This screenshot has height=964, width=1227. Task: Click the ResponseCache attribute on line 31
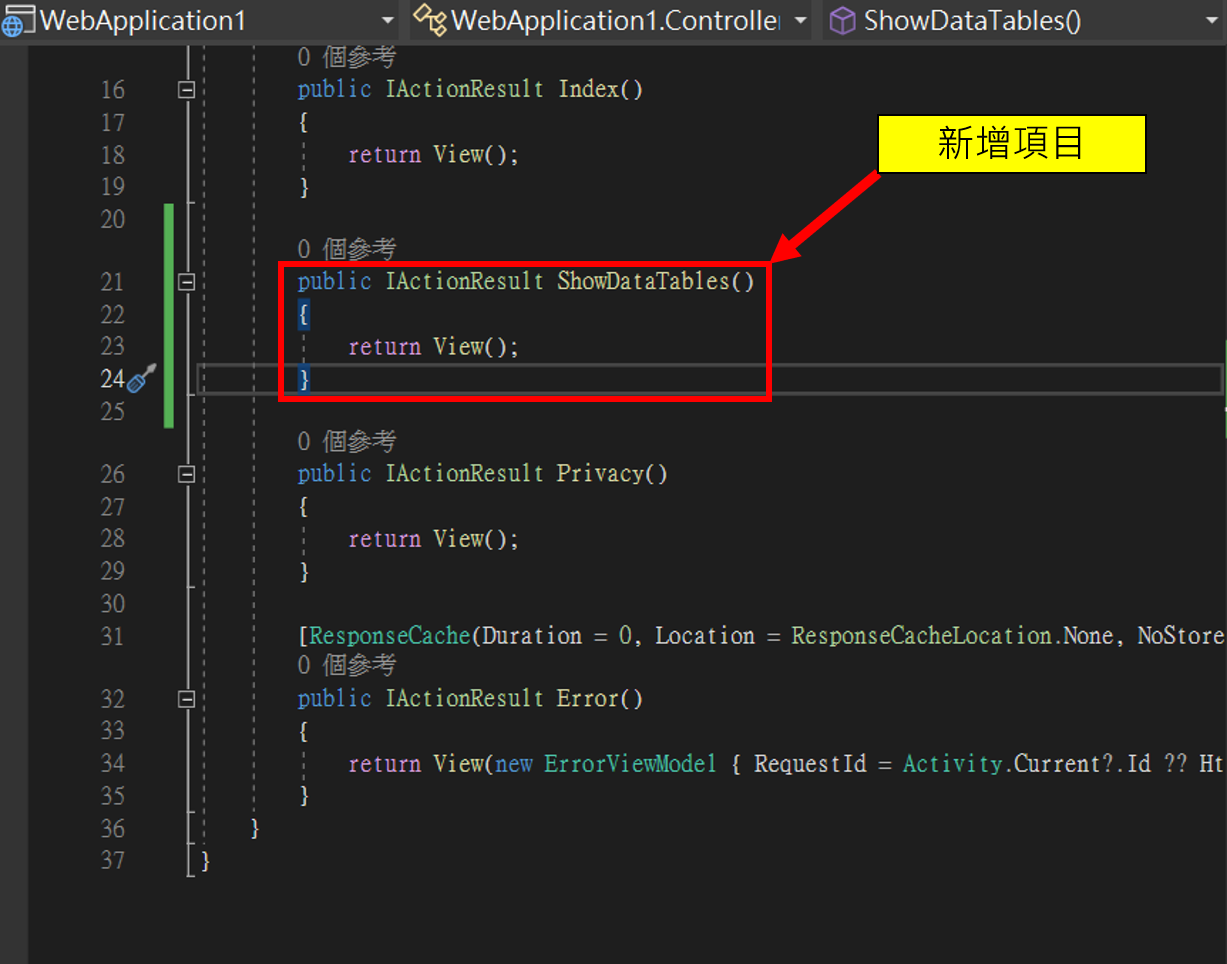click(x=389, y=636)
